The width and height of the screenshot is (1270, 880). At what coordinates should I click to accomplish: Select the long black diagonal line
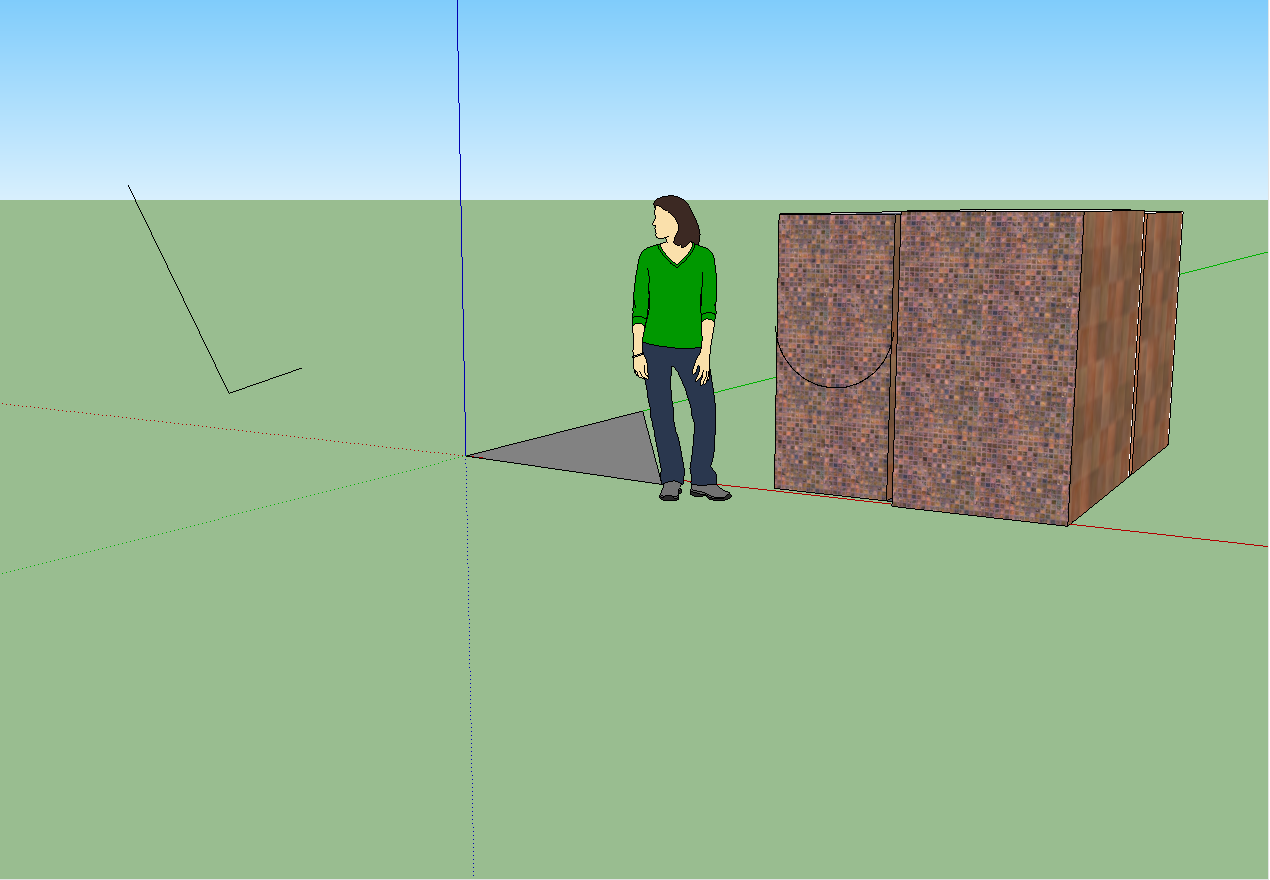click(x=178, y=288)
